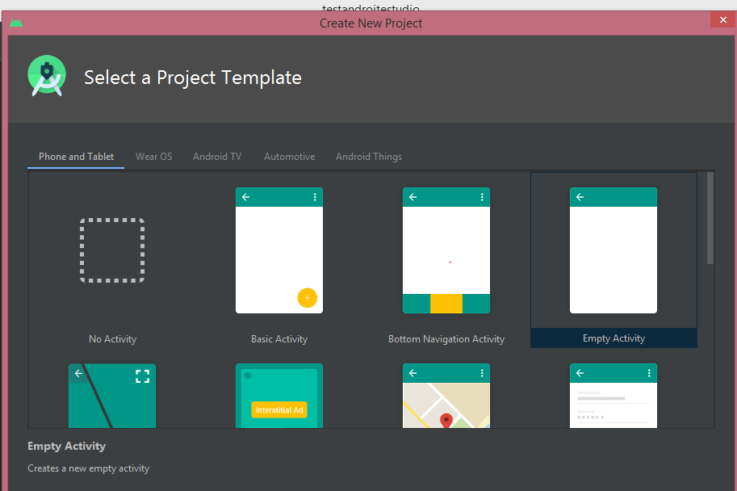Select the Empty Activity template preview
Image resolution: width=737 pixels, height=491 pixels.
pos(613,251)
